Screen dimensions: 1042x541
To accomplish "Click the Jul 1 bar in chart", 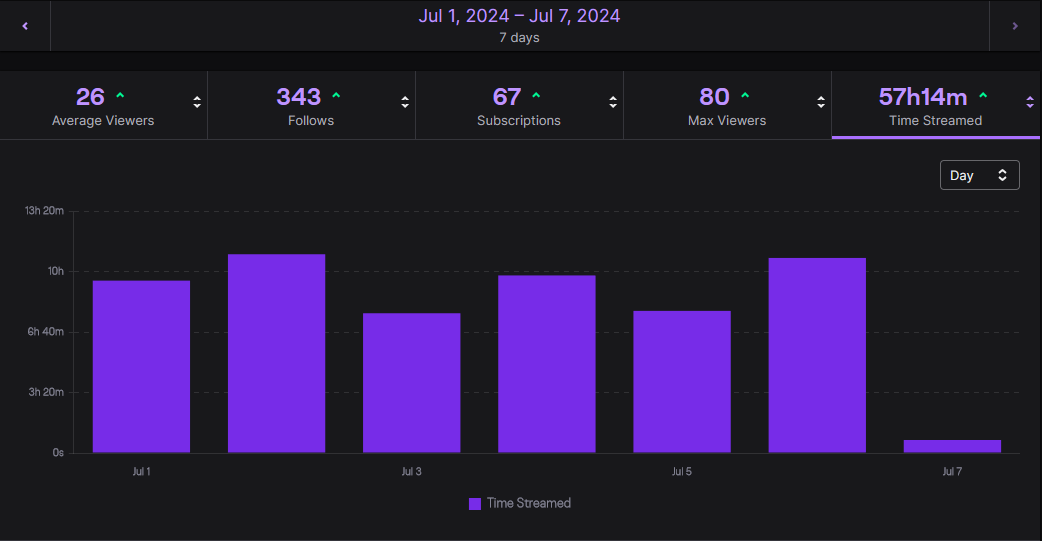I will point(142,367).
